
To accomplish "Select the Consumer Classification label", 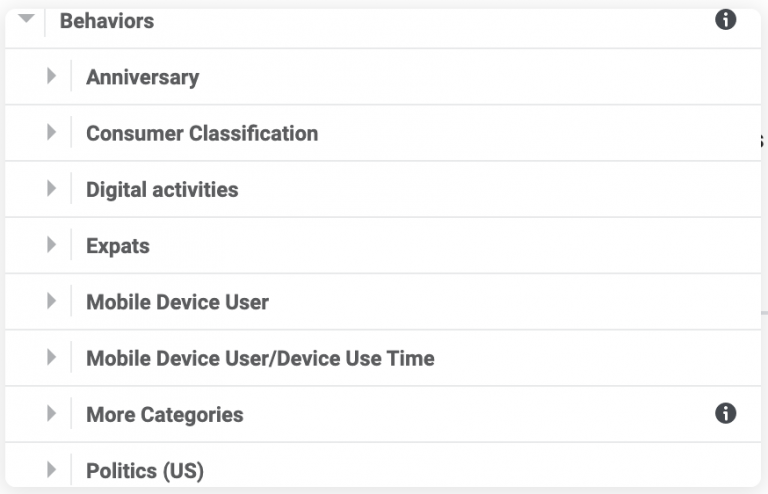I will tap(202, 133).
